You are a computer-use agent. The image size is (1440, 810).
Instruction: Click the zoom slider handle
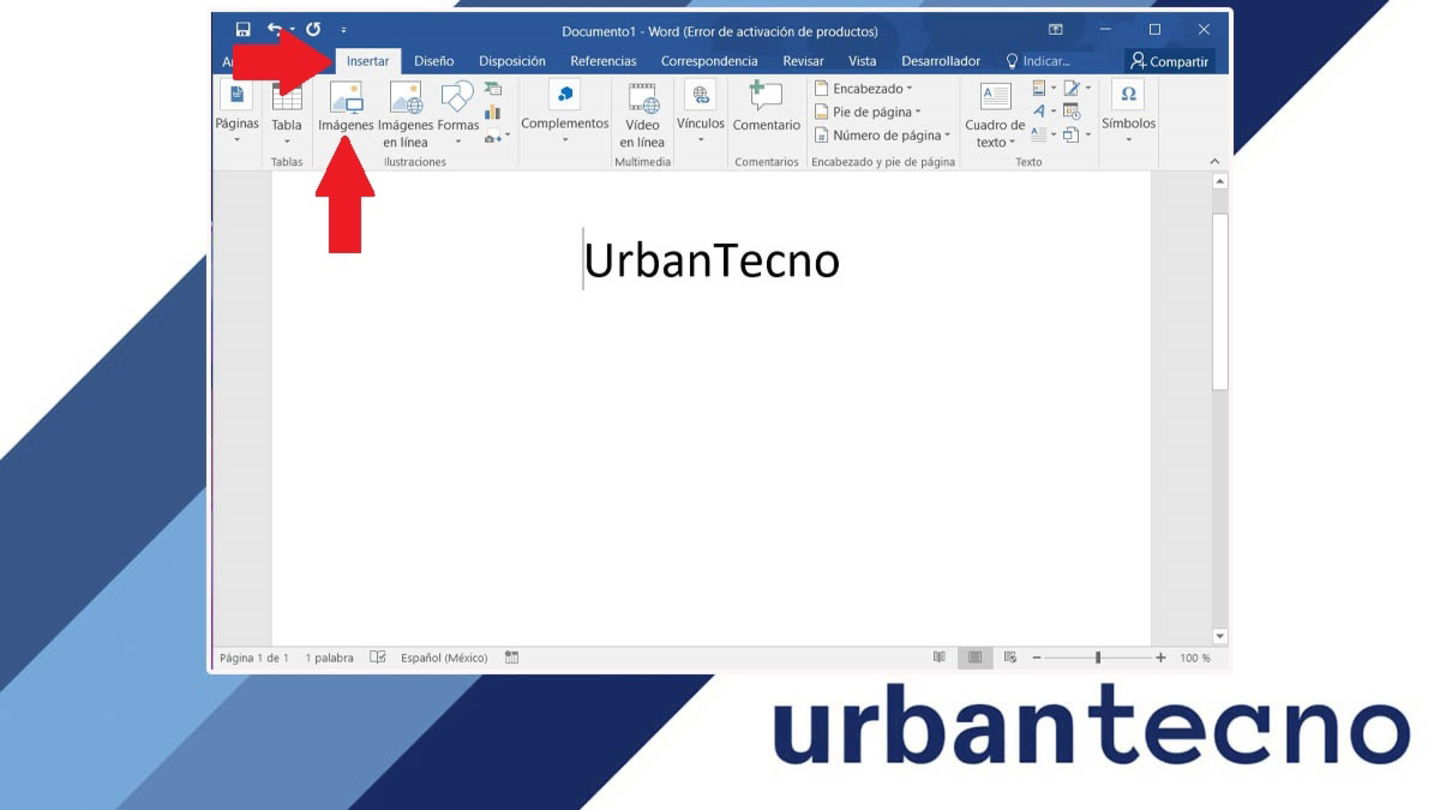click(x=1098, y=658)
